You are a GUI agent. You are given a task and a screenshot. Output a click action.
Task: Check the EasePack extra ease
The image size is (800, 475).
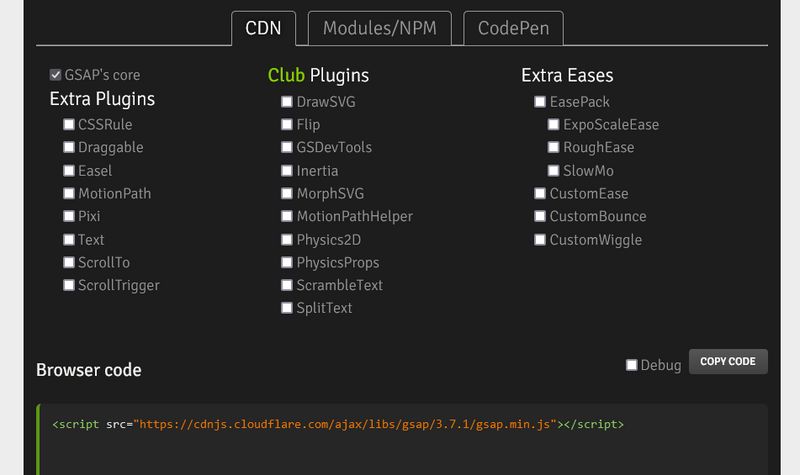540,102
